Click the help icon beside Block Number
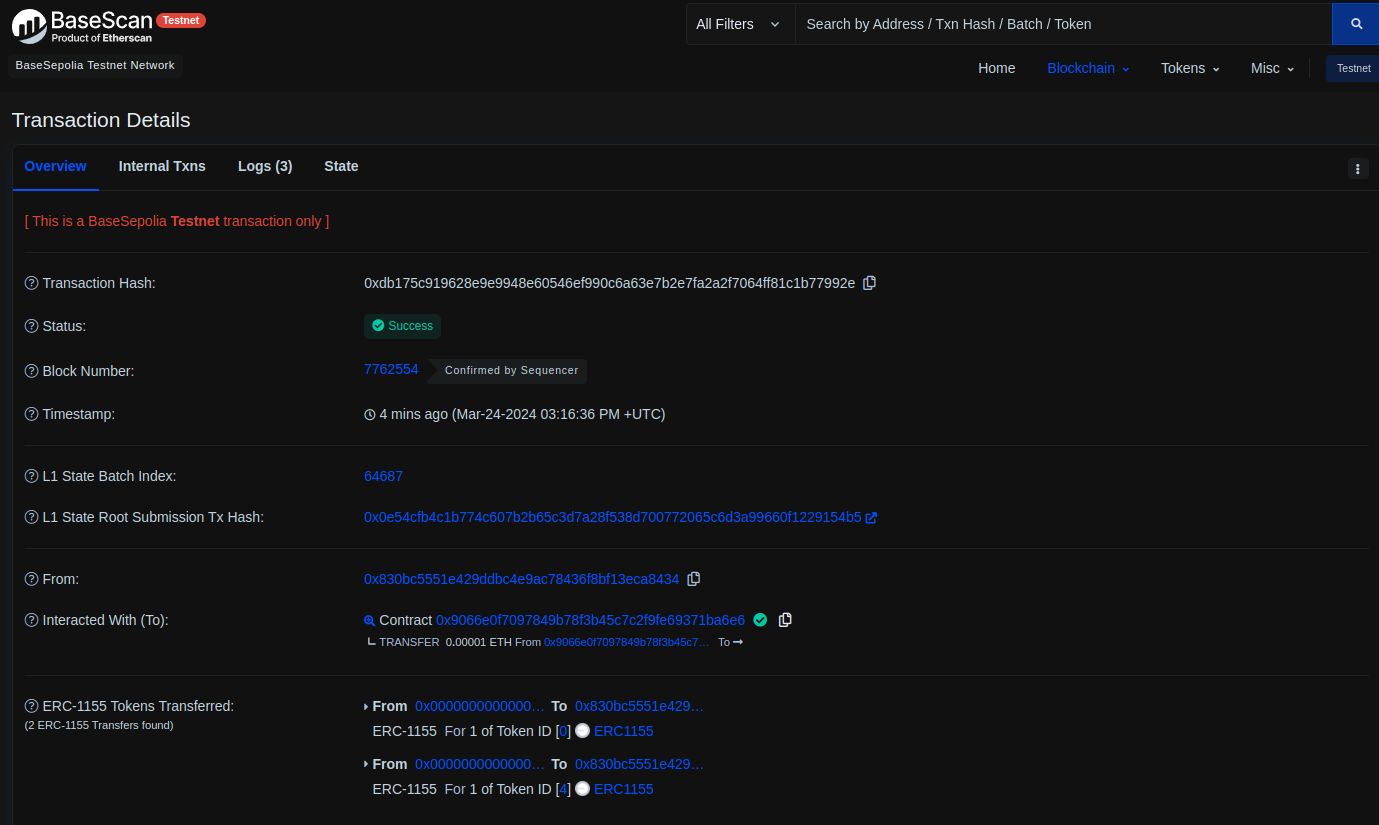 31,371
